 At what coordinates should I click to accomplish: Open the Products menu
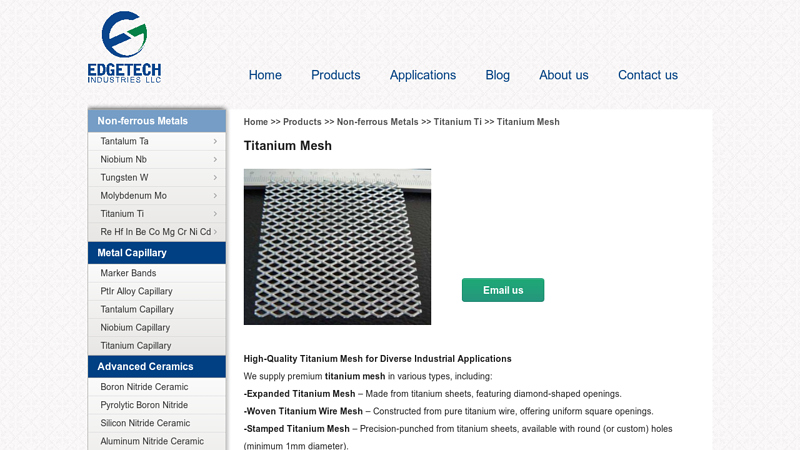point(336,75)
